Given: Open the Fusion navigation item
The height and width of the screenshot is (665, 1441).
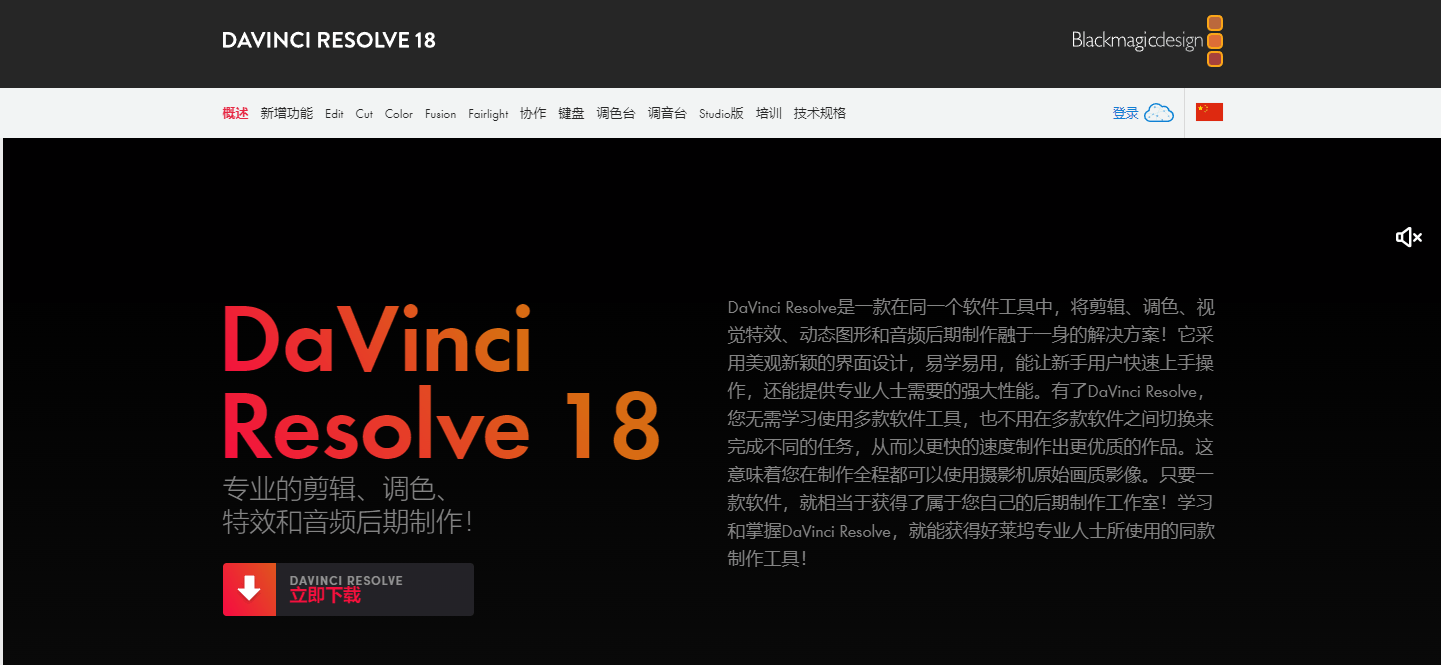Looking at the screenshot, I should [x=440, y=113].
